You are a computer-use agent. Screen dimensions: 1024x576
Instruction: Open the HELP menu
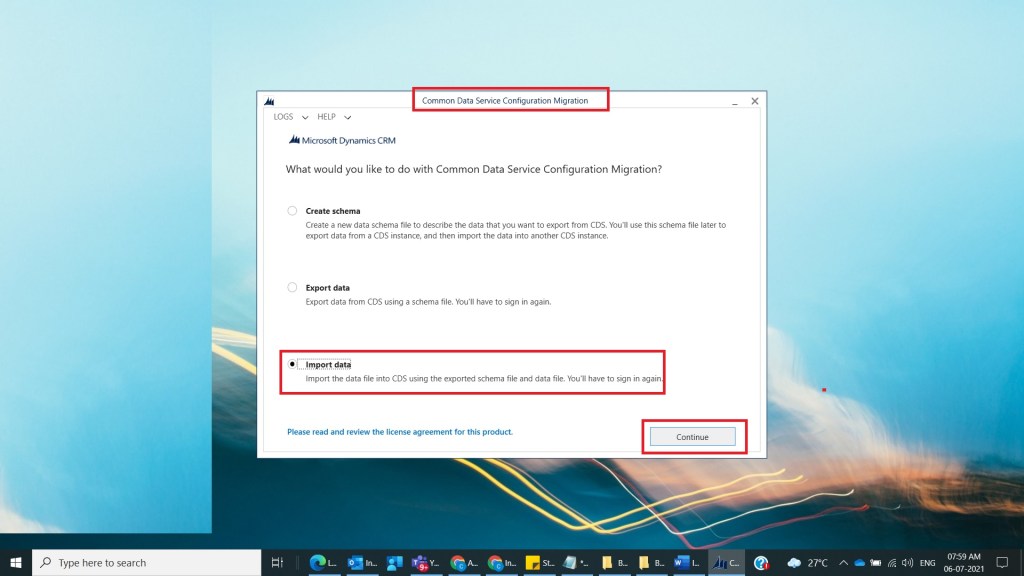[326, 117]
